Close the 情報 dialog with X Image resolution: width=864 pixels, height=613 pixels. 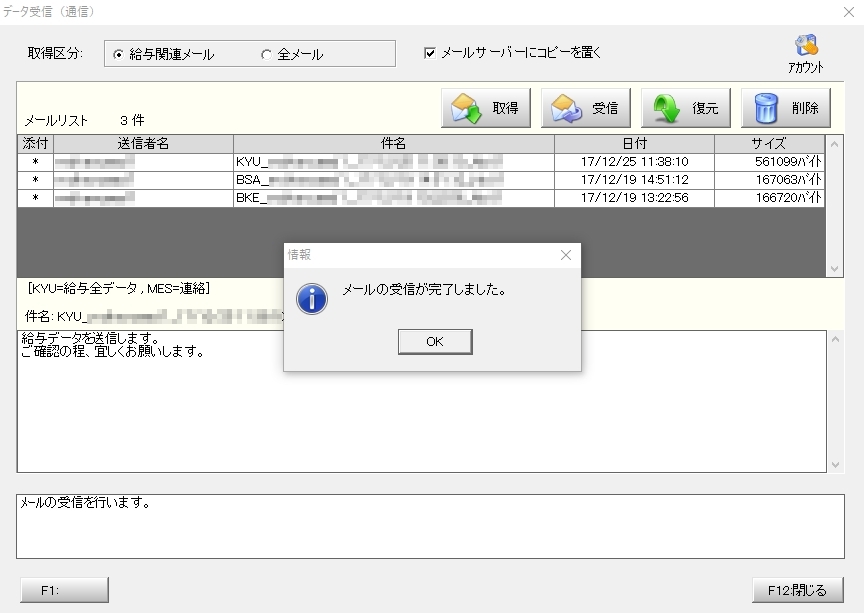point(565,255)
